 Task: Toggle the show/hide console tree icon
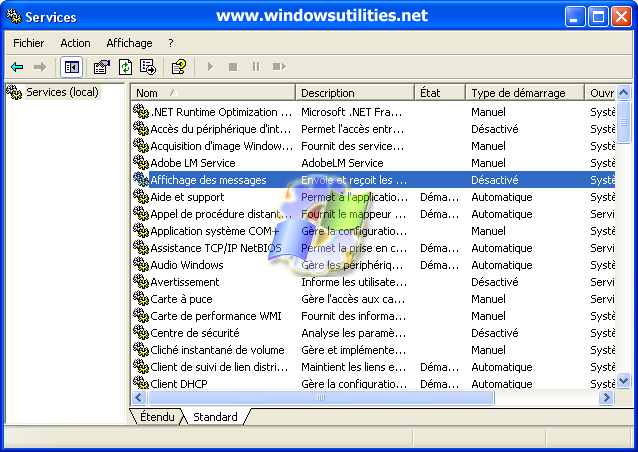pyautogui.click(x=71, y=67)
